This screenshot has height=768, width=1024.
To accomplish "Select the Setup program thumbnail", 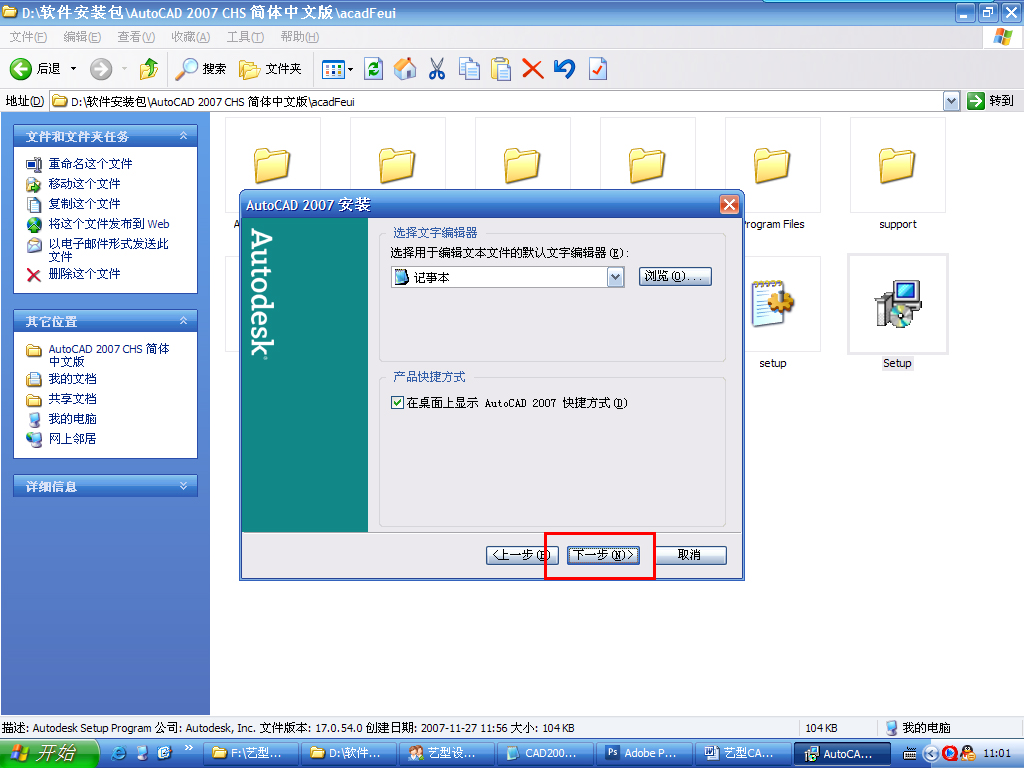I will 896,305.
